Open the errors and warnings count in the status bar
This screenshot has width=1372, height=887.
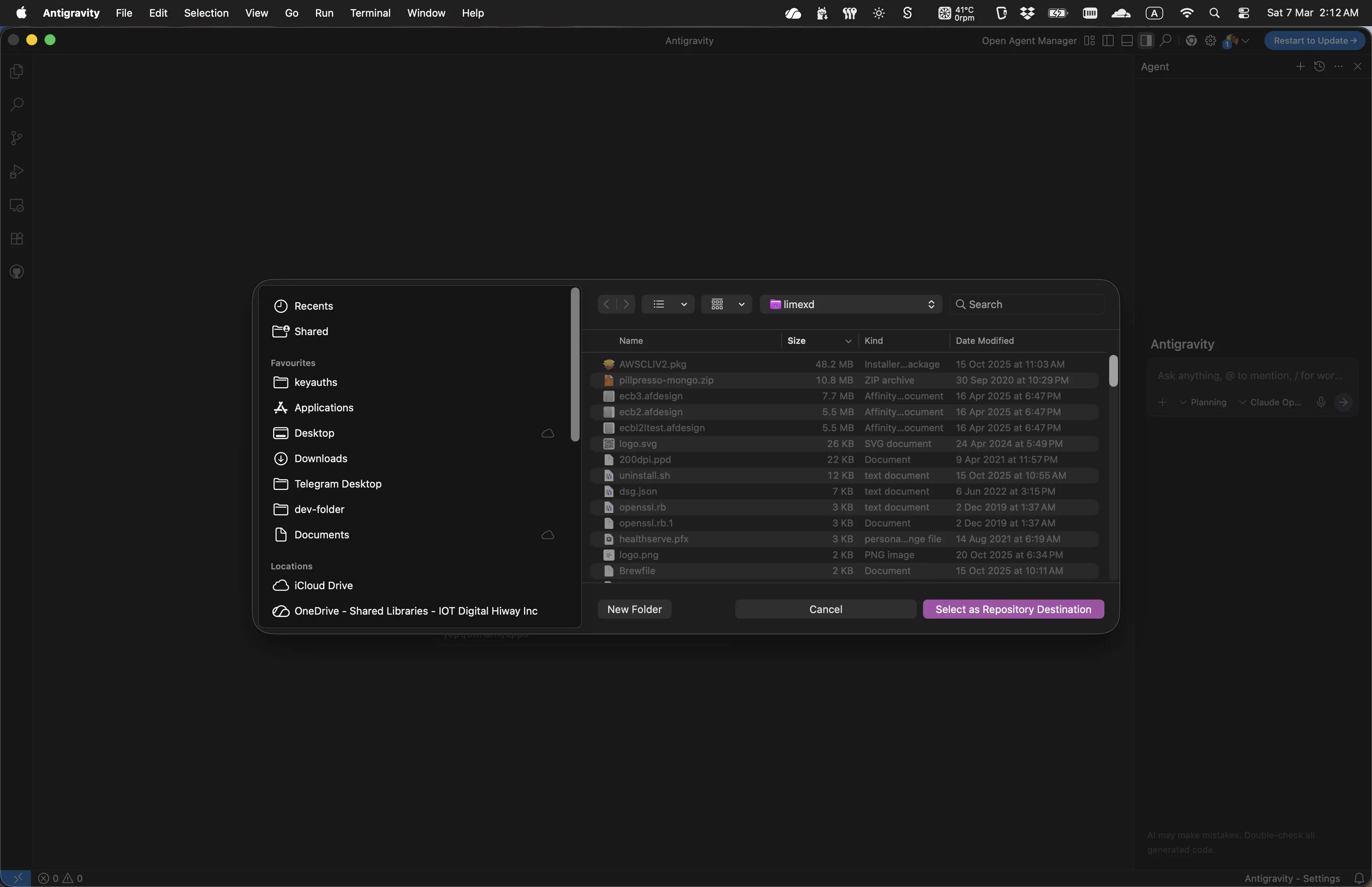[60, 878]
